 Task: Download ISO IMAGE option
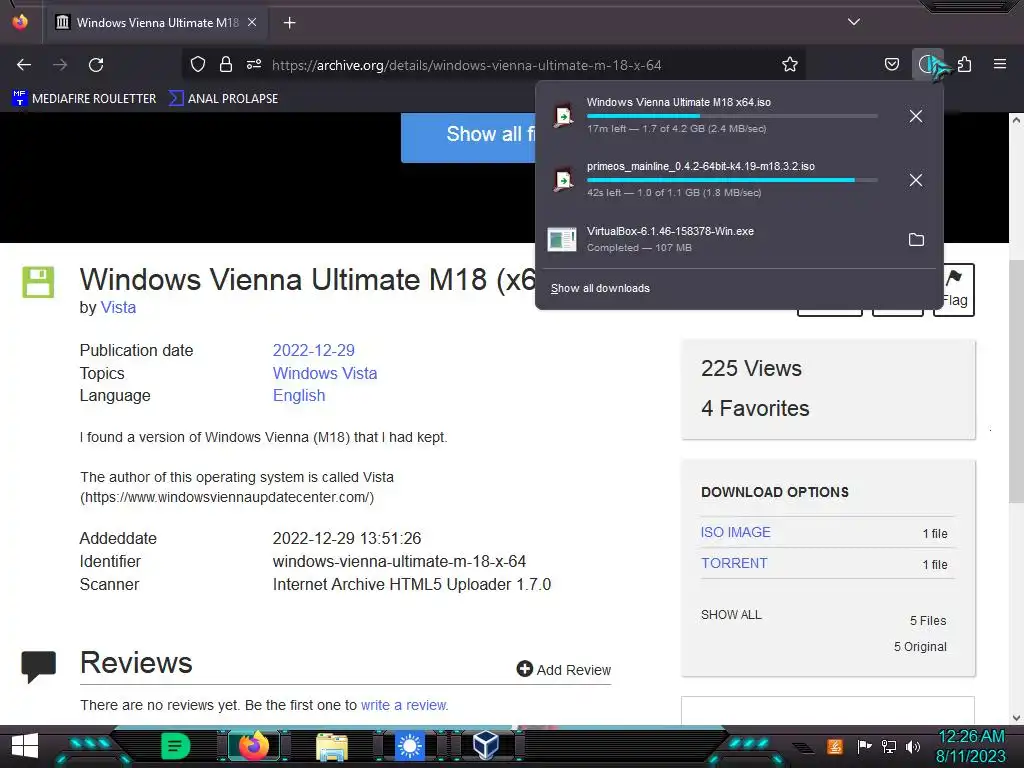click(x=735, y=532)
